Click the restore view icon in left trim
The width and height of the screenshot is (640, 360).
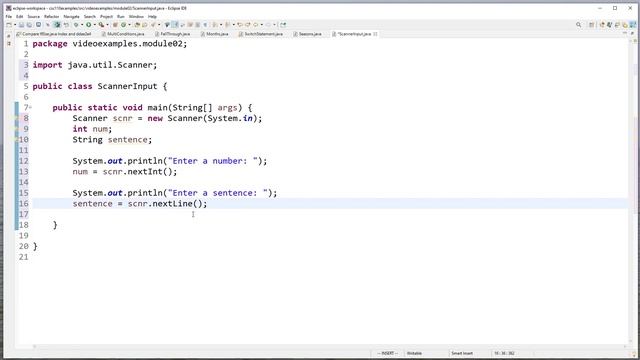9,36
